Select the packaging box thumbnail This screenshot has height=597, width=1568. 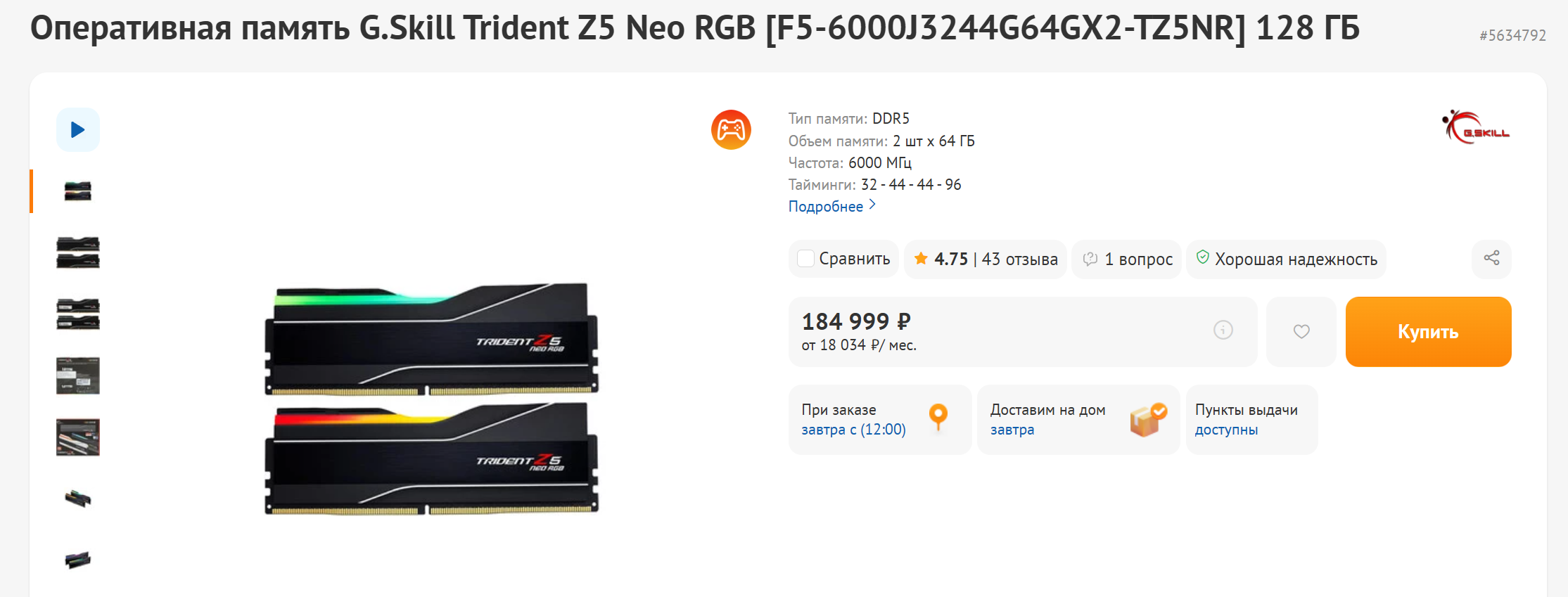[x=78, y=375]
